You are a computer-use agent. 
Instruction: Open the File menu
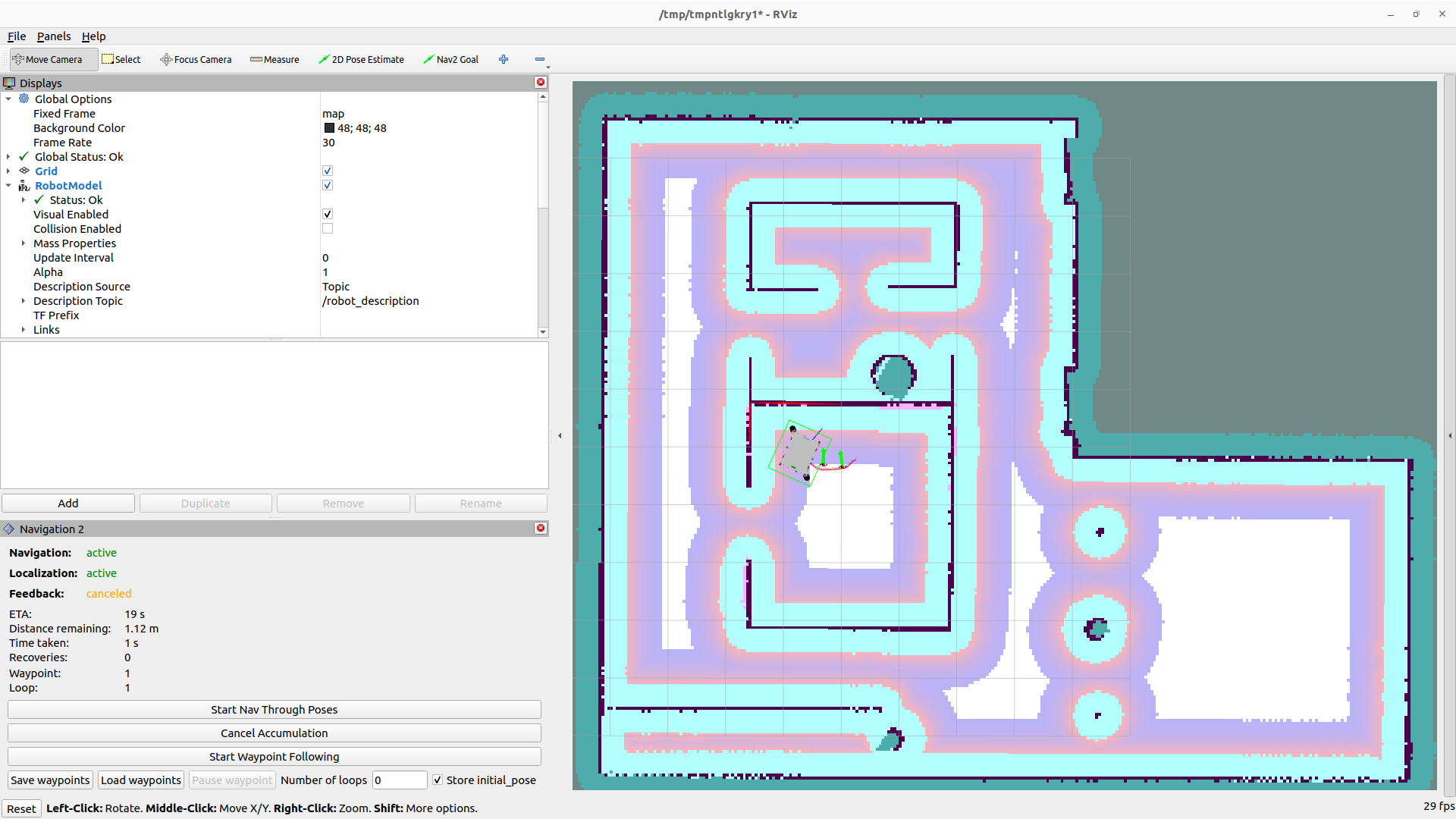point(17,36)
